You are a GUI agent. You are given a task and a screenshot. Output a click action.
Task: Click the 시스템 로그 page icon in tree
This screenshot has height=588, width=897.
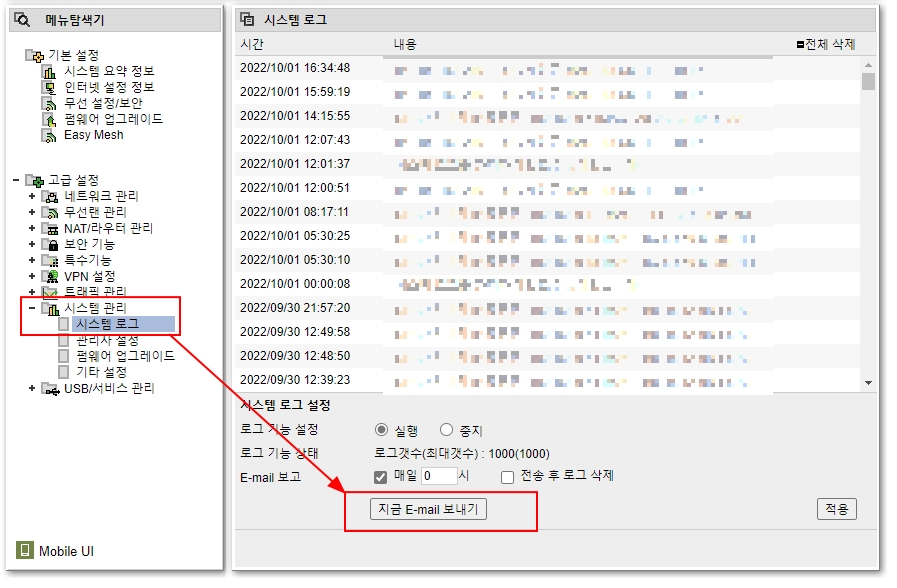64,324
